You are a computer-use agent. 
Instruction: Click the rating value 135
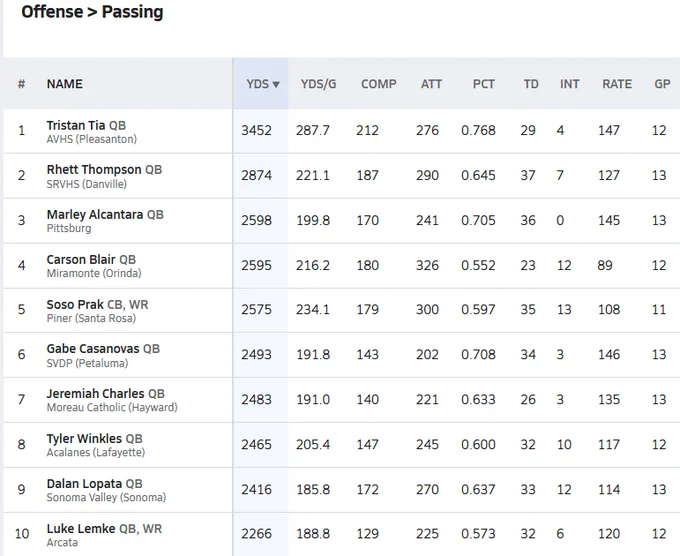tap(609, 399)
